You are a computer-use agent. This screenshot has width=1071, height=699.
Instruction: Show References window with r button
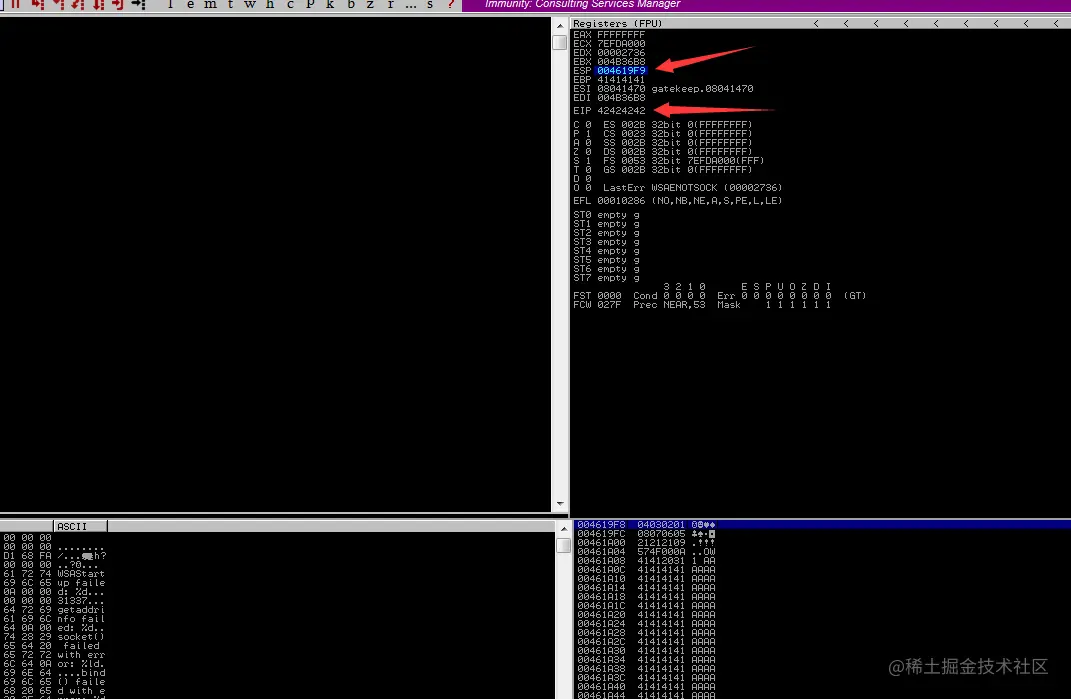click(390, 4)
